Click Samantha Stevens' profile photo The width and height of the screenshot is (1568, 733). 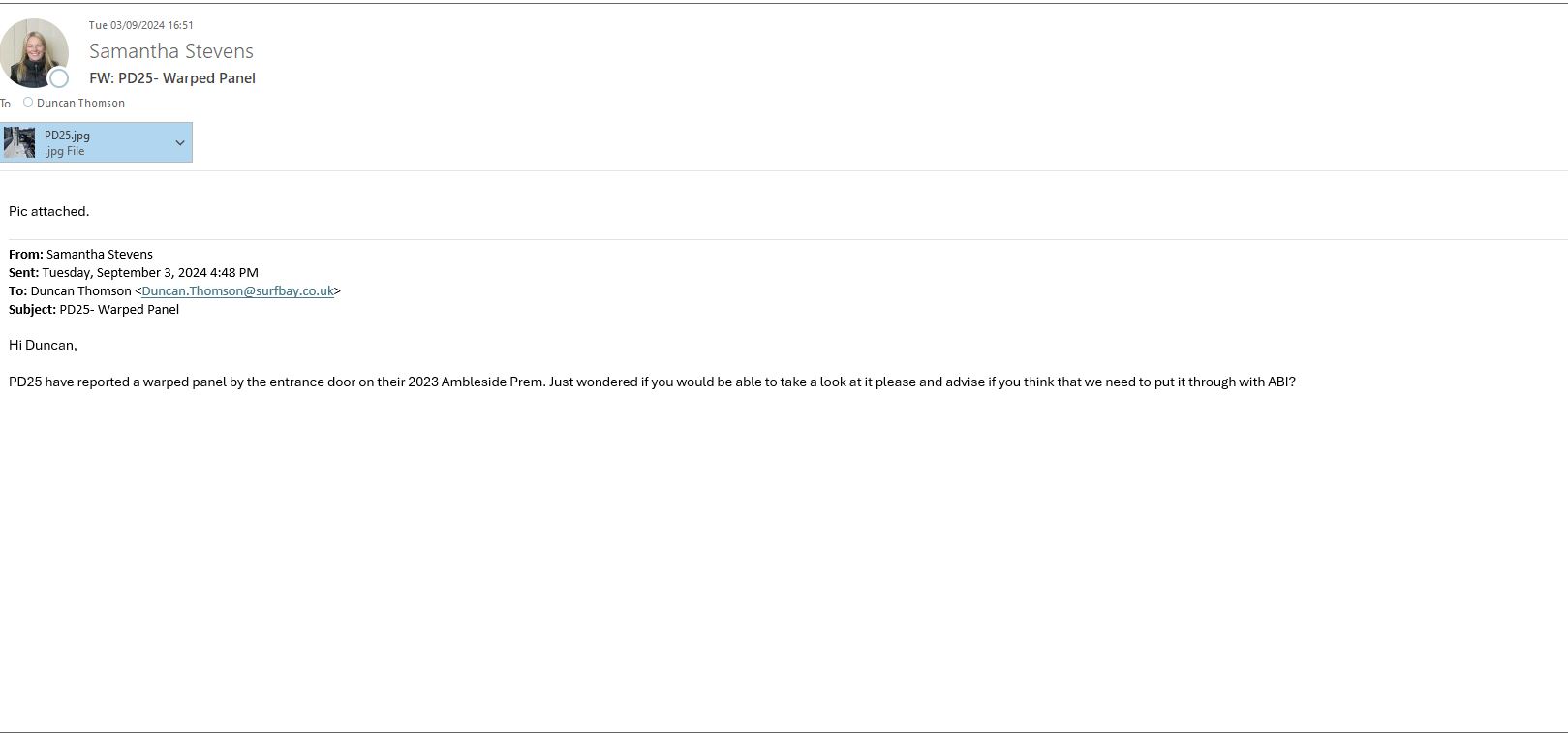coord(31,50)
